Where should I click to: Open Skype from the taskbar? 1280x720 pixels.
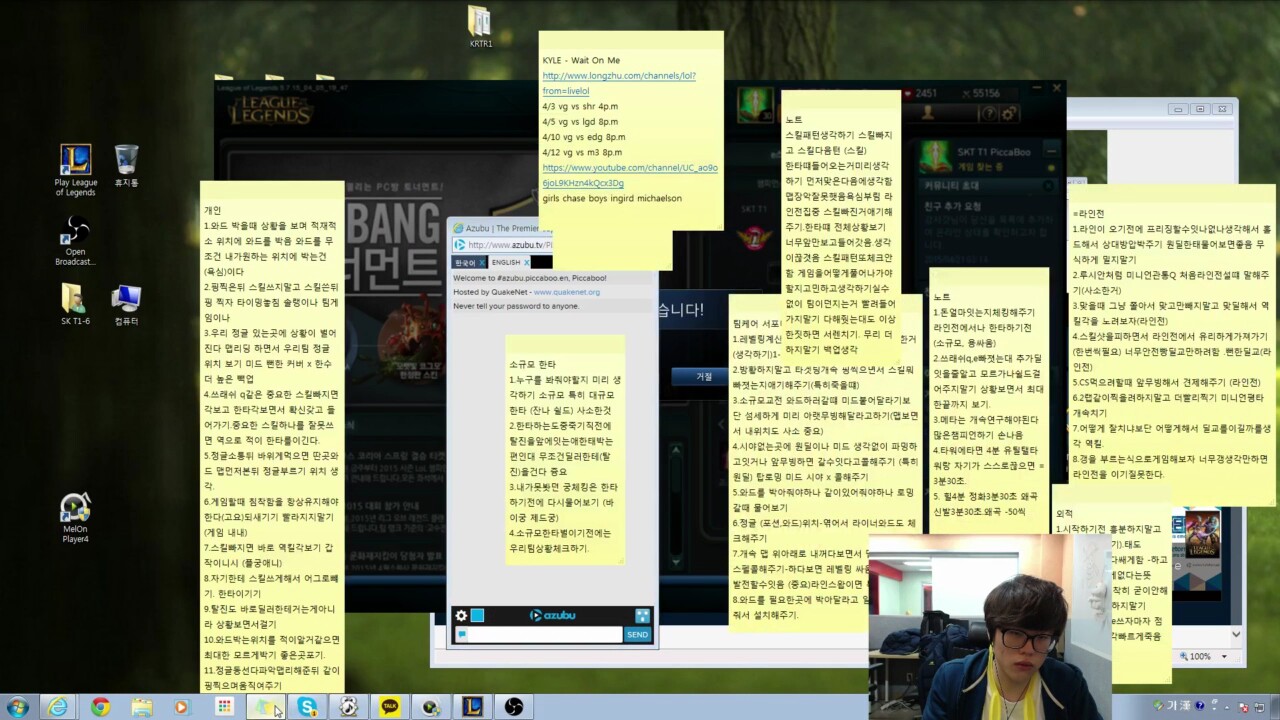[307, 707]
